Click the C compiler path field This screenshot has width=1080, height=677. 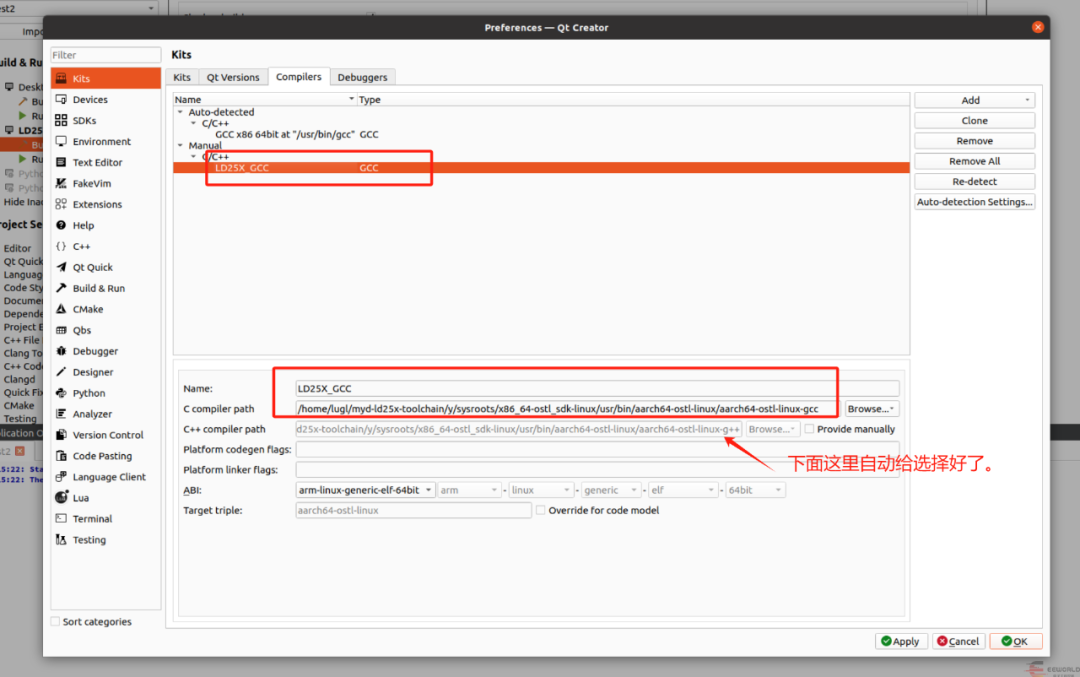click(568, 409)
